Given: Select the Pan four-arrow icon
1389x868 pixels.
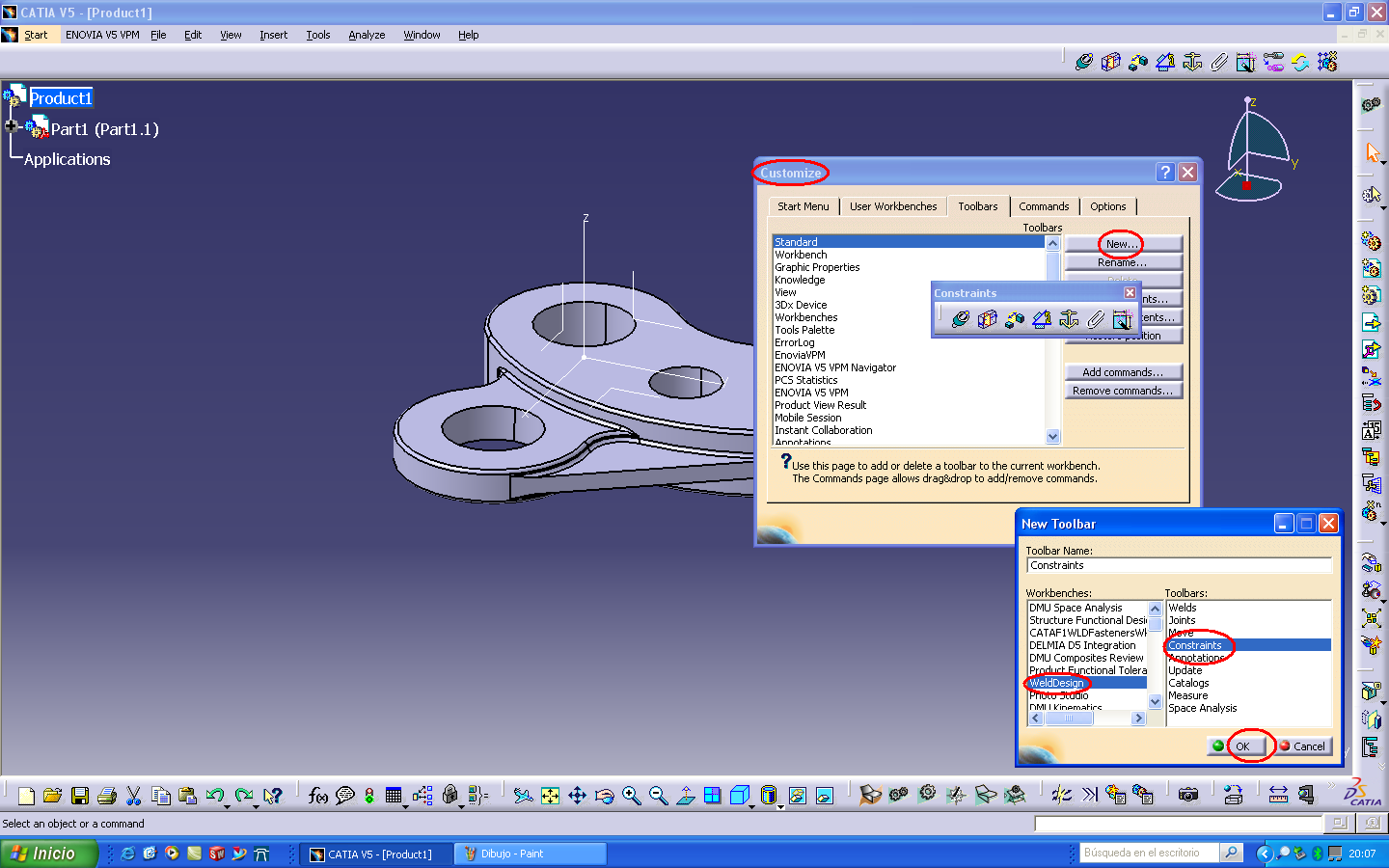Looking at the screenshot, I should tap(577, 796).
